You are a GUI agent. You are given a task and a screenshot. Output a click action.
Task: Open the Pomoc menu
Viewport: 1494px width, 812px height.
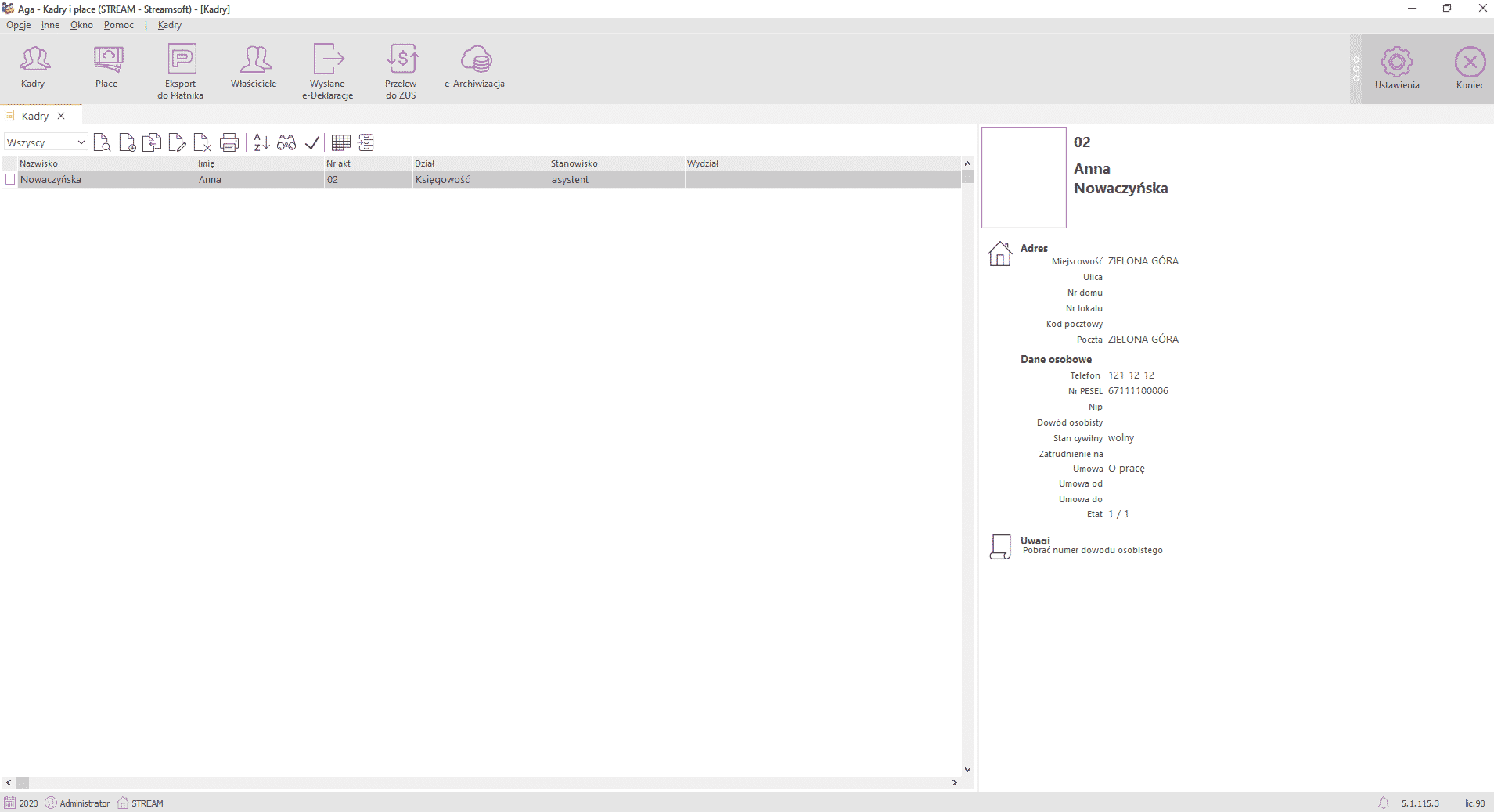[x=119, y=25]
